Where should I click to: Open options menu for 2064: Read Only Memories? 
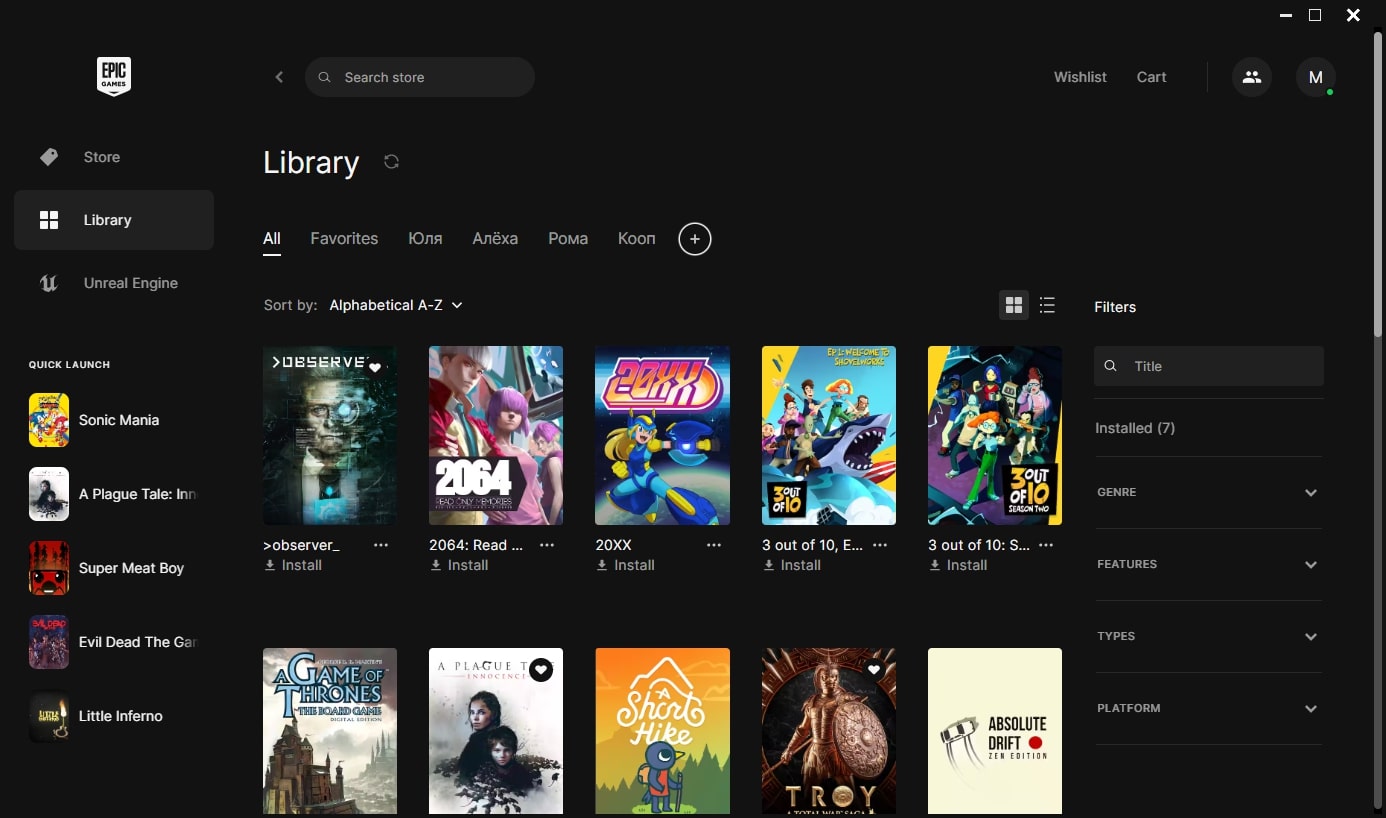tap(547, 545)
